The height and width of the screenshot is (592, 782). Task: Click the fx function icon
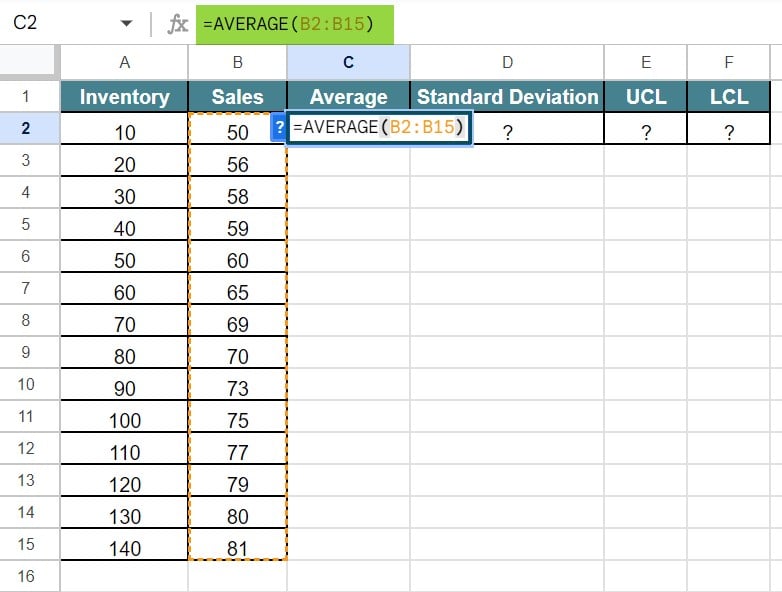[x=178, y=23]
